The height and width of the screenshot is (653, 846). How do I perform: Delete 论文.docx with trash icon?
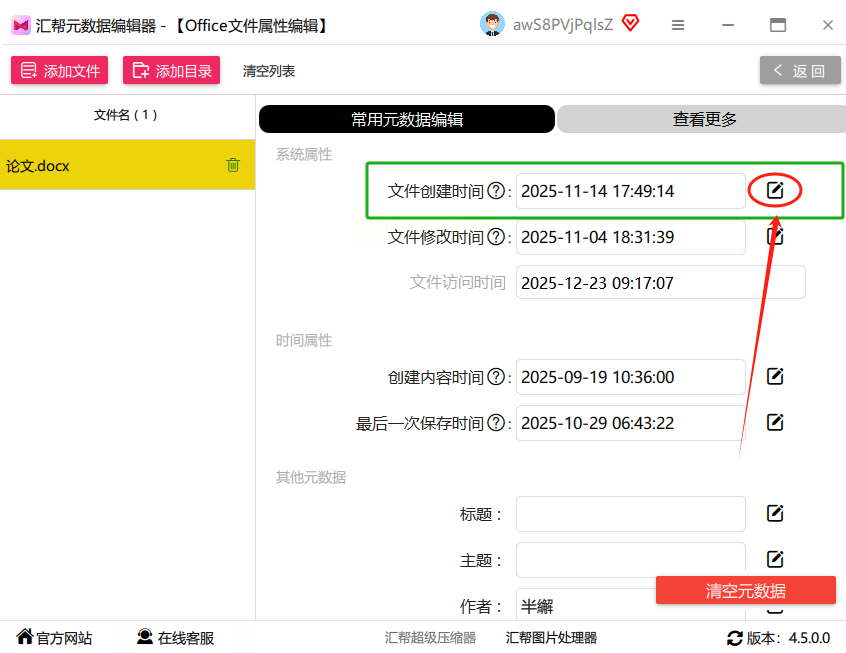(233, 165)
